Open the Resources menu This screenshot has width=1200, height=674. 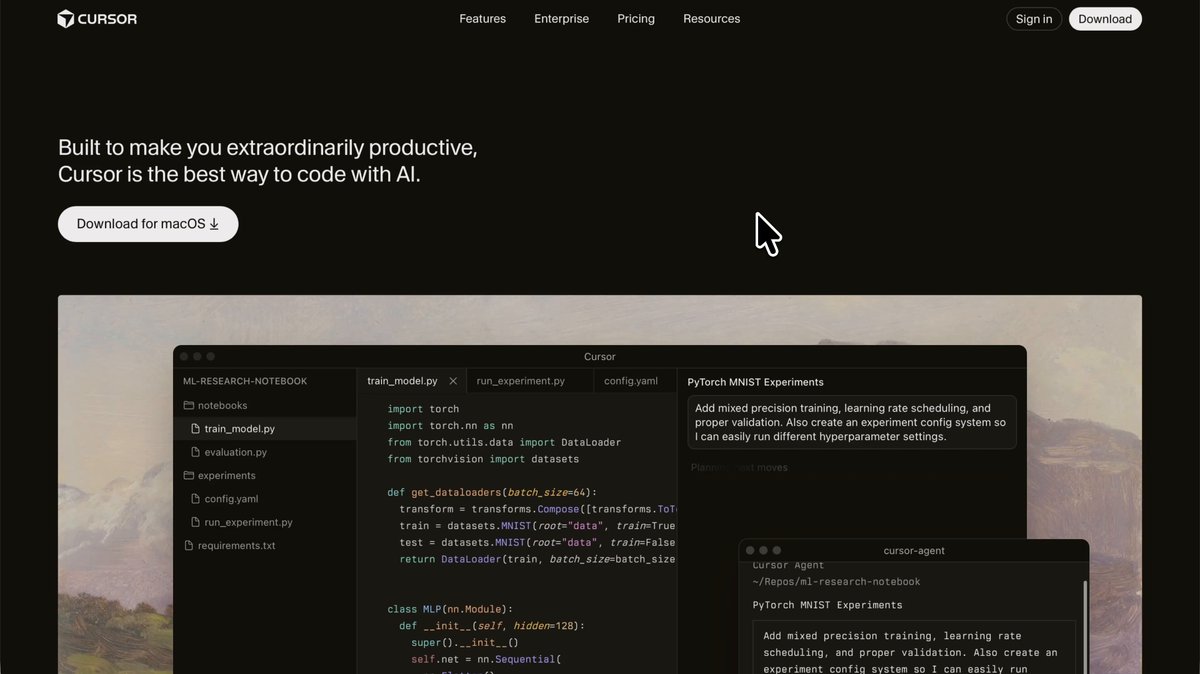click(x=711, y=18)
